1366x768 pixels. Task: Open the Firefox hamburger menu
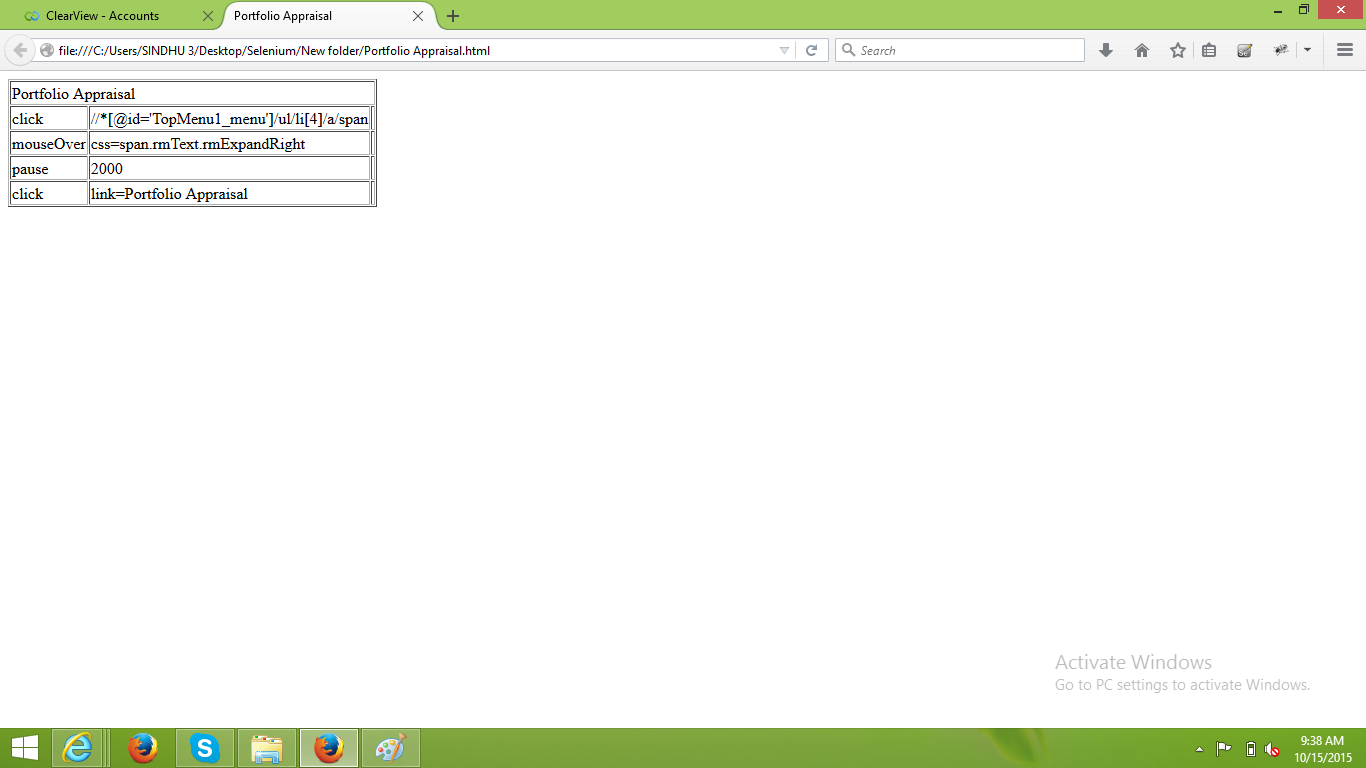(x=1344, y=50)
